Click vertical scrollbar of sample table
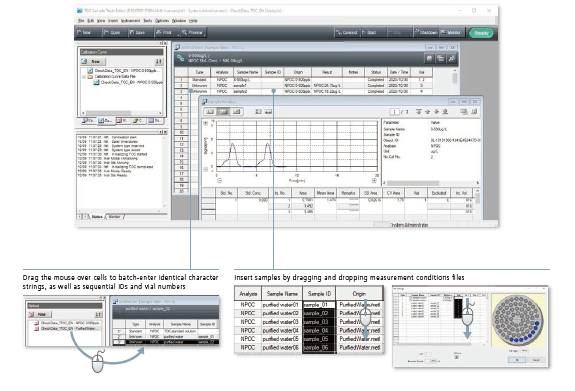This screenshot has height=391, width=575. [x=455, y=79]
